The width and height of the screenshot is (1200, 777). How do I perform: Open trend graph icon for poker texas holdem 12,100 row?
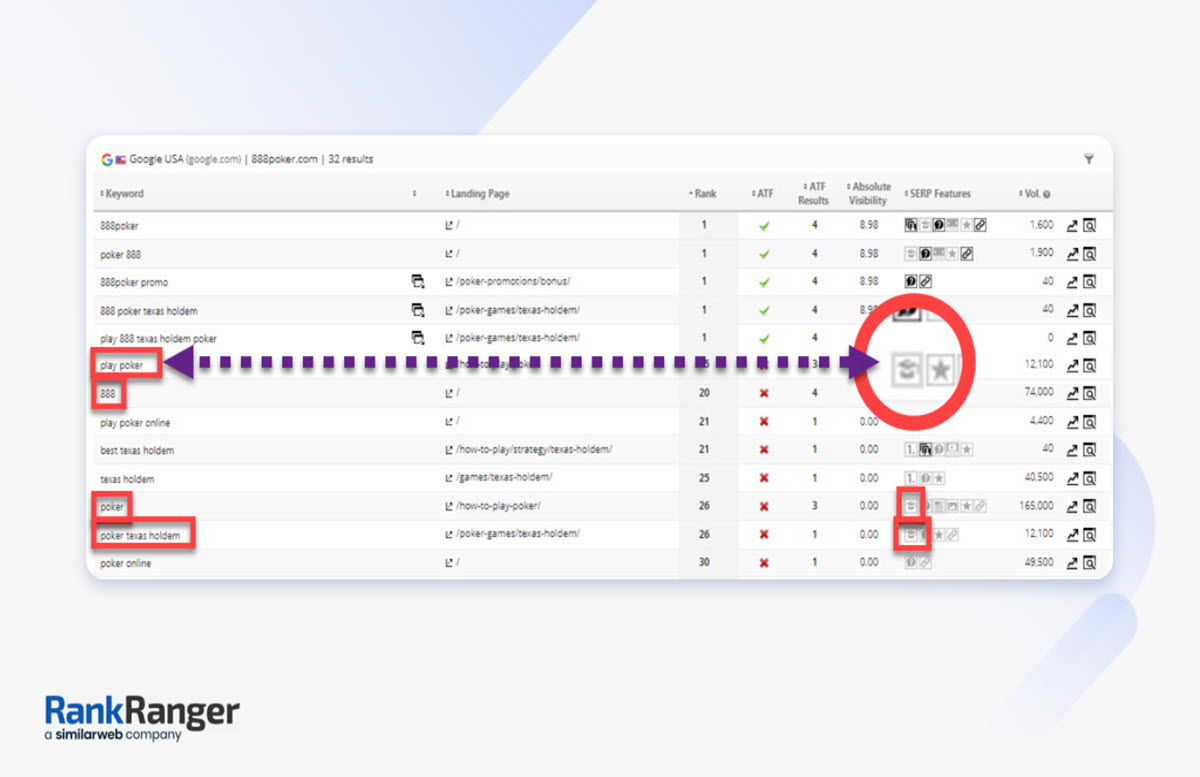click(1072, 534)
